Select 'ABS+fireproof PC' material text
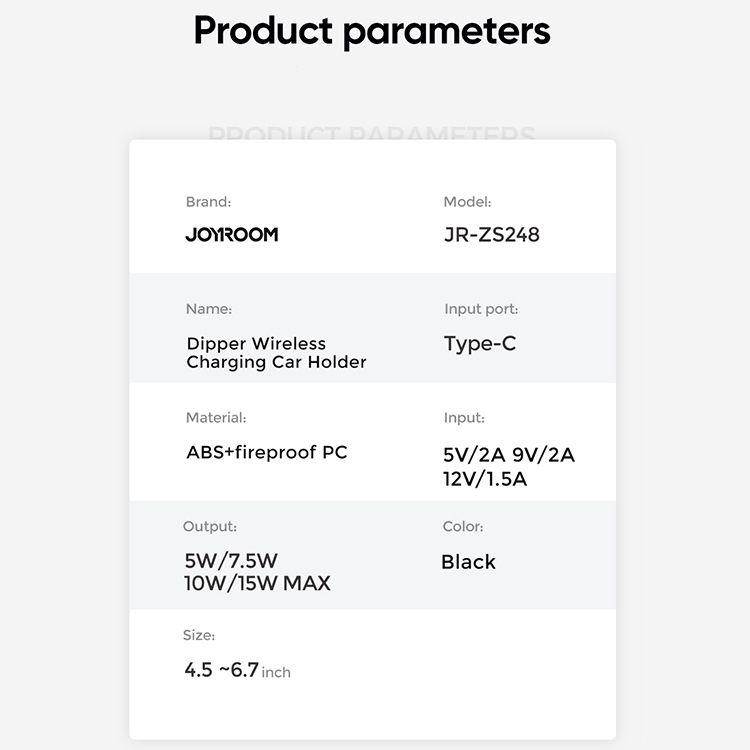 (x=267, y=452)
